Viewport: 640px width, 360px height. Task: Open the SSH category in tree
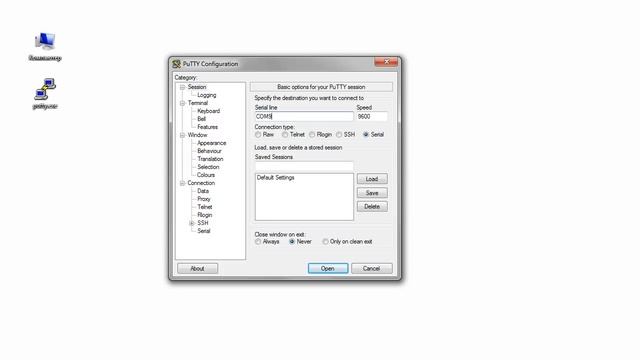click(x=202, y=223)
